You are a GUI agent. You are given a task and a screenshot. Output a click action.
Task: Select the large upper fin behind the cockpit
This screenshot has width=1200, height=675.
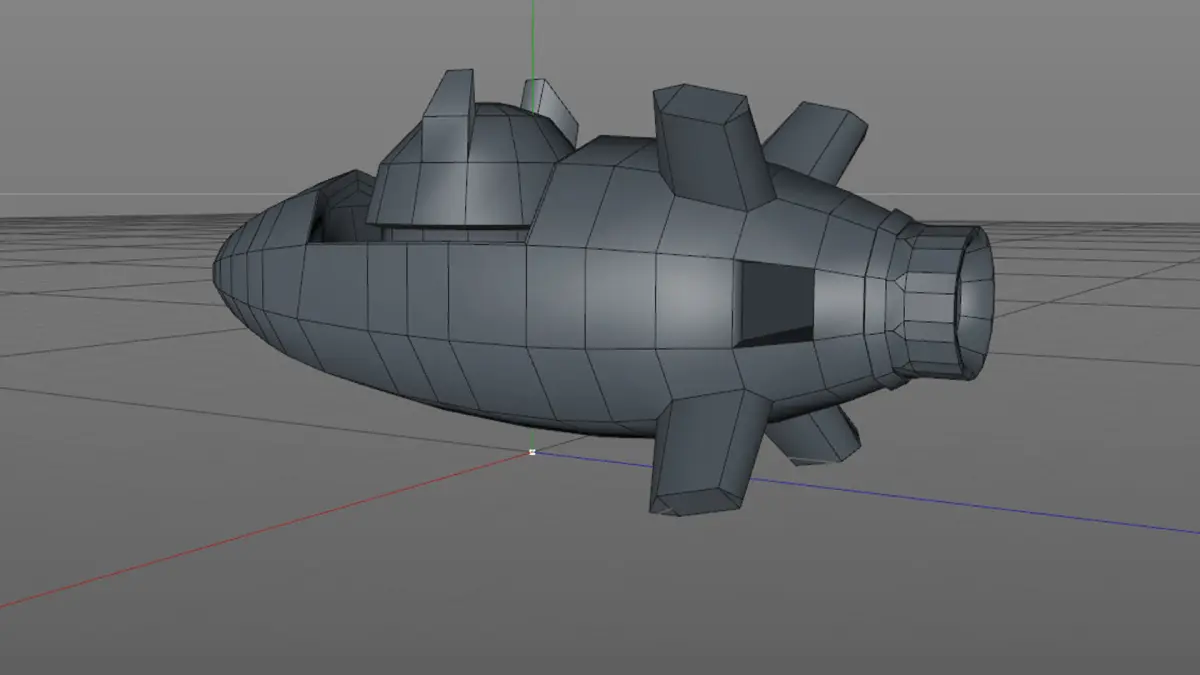click(712, 146)
